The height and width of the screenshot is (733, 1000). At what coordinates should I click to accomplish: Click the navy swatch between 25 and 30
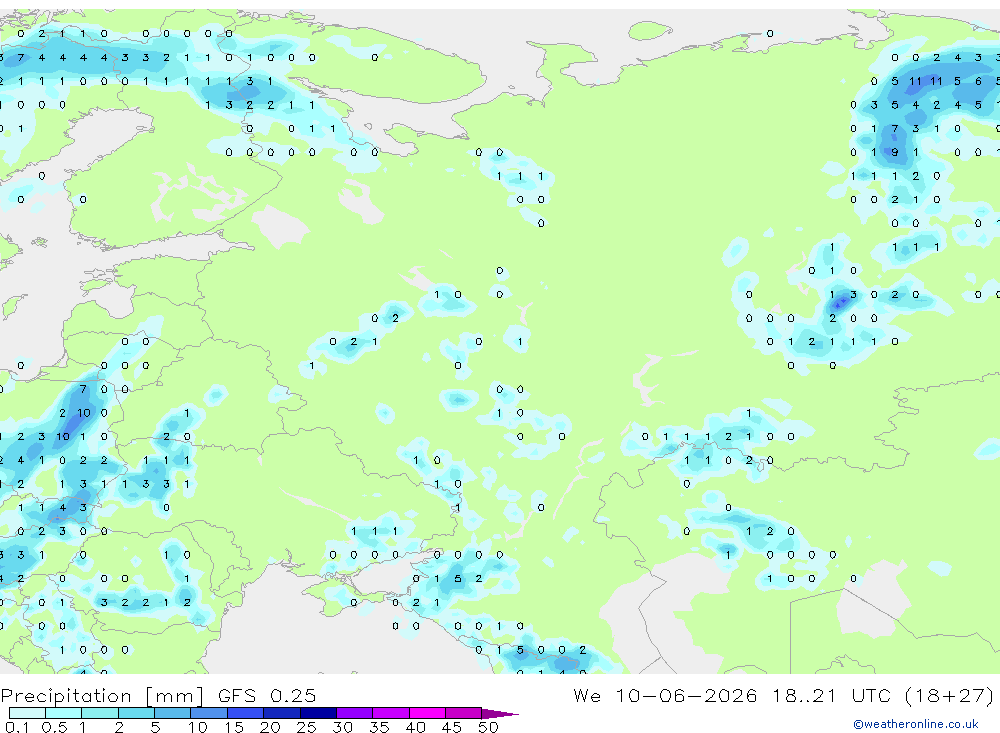tap(318, 713)
